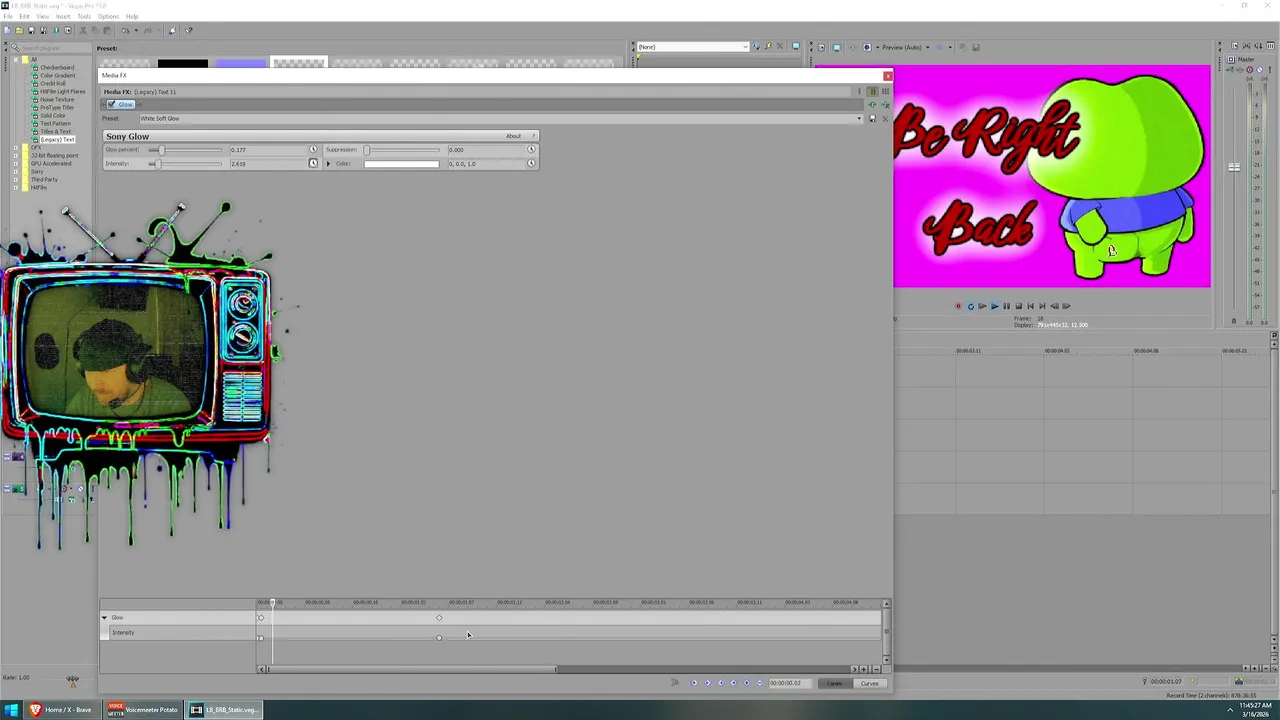Image resolution: width=1280 pixels, height=720 pixels.
Task: Switch keyframe view to Lanes
Action: [834, 683]
